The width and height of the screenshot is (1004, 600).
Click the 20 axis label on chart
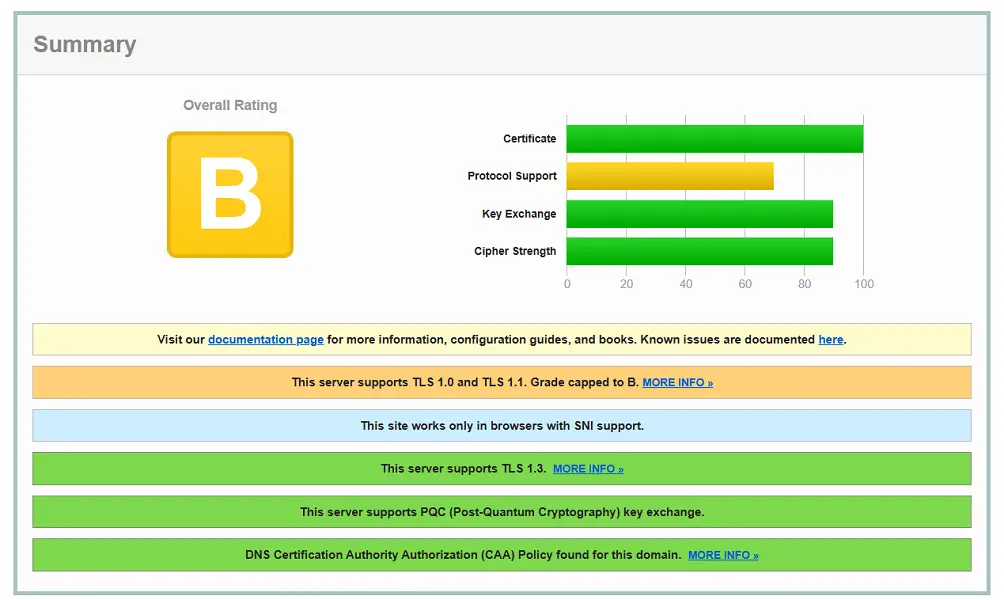(x=626, y=284)
